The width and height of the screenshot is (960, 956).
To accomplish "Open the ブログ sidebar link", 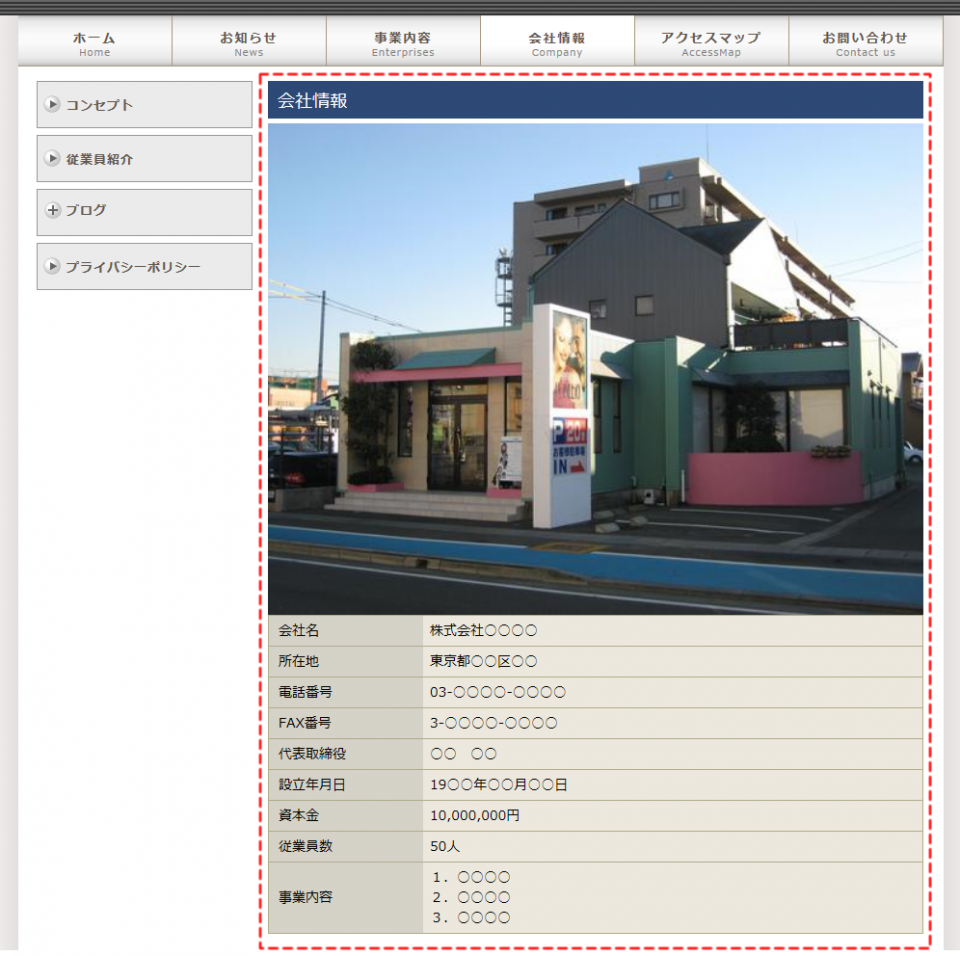I will [x=144, y=213].
